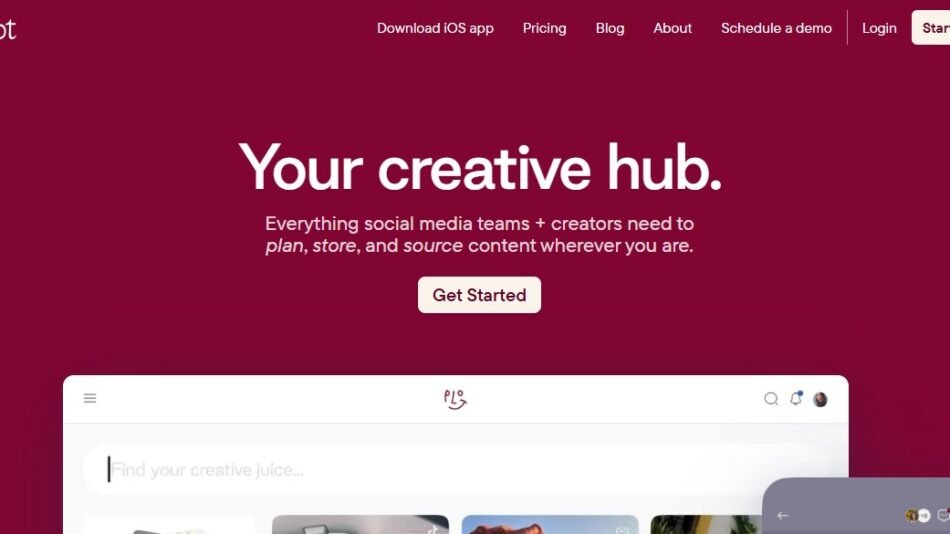Image resolution: width=950 pixels, height=534 pixels.
Task: Click the Plot smiley logo in the preview header
Action: pos(455,399)
